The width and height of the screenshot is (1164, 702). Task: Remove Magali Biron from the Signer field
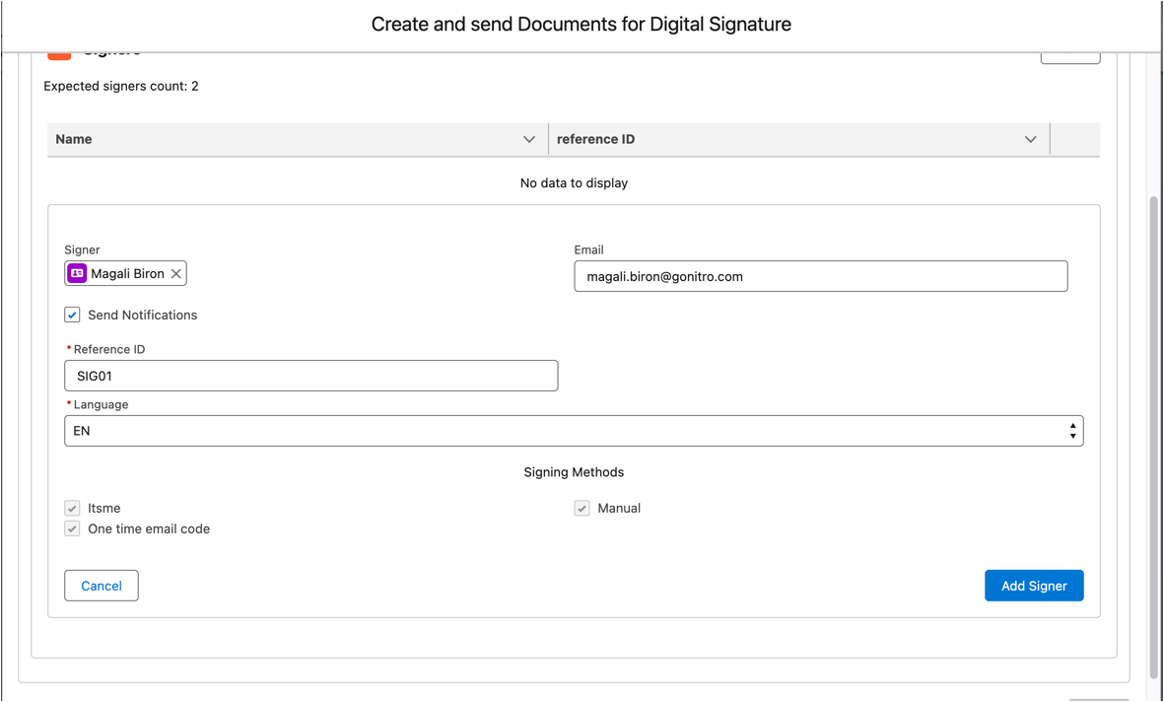point(176,274)
